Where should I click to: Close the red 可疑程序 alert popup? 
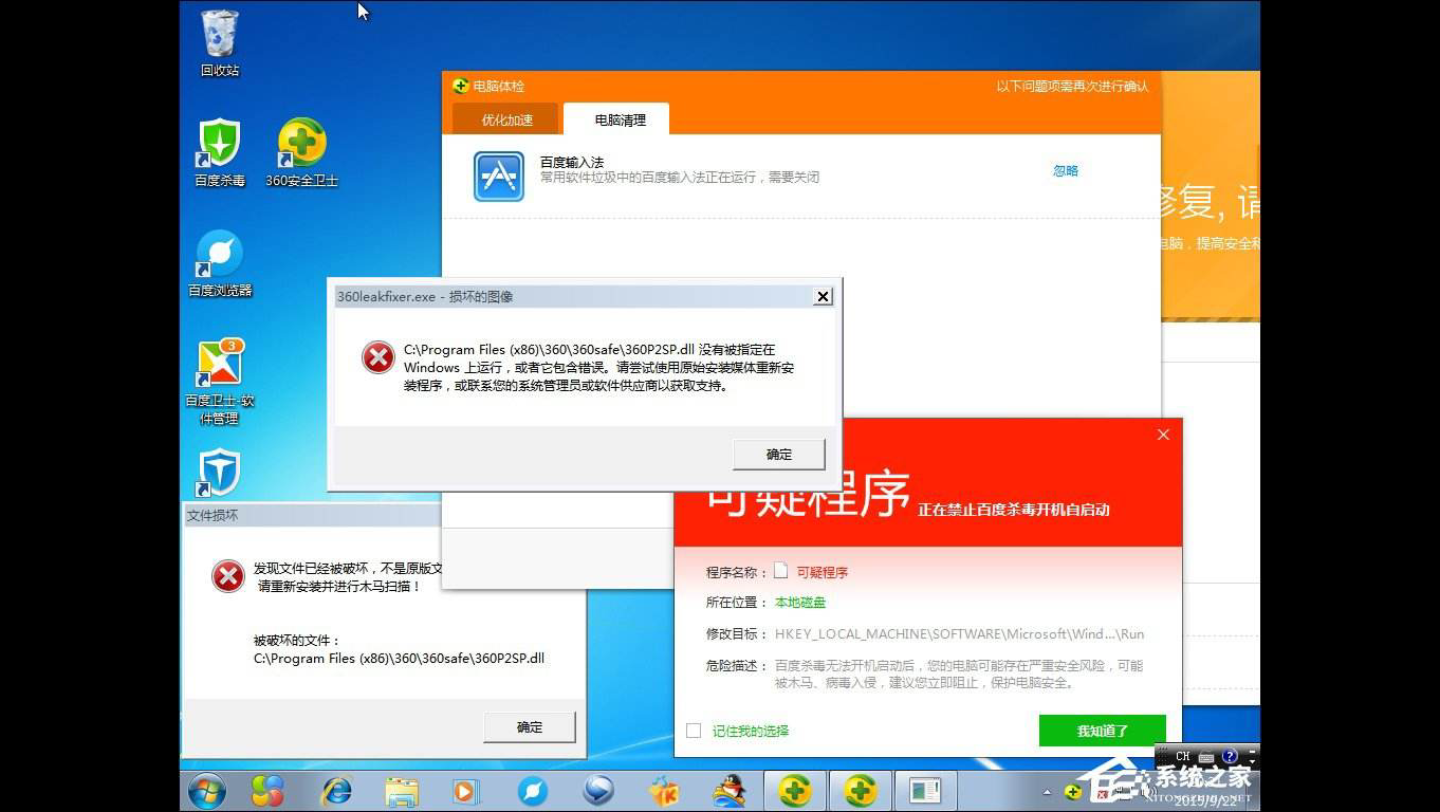[1163, 434]
